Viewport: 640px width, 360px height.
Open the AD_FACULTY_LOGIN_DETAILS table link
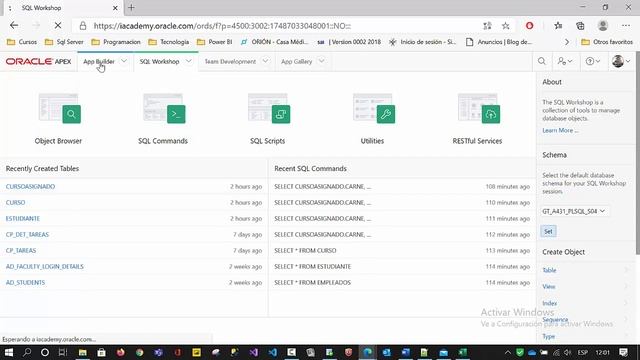click(x=44, y=267)
